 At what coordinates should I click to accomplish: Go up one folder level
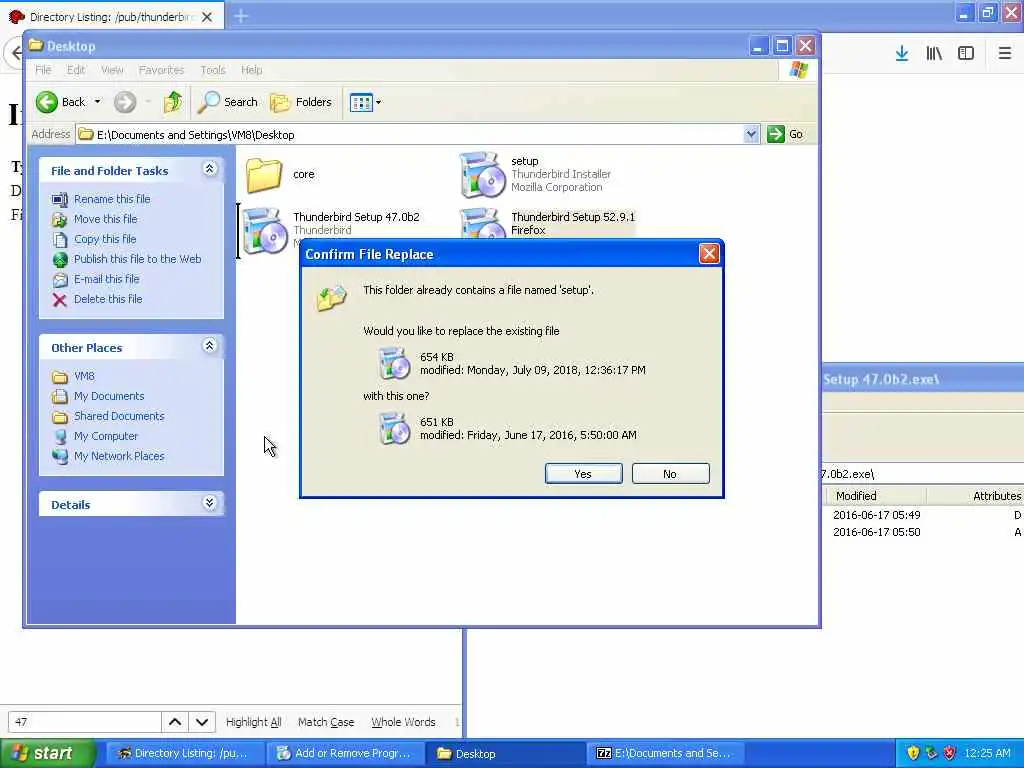click(x=172, y=102)
